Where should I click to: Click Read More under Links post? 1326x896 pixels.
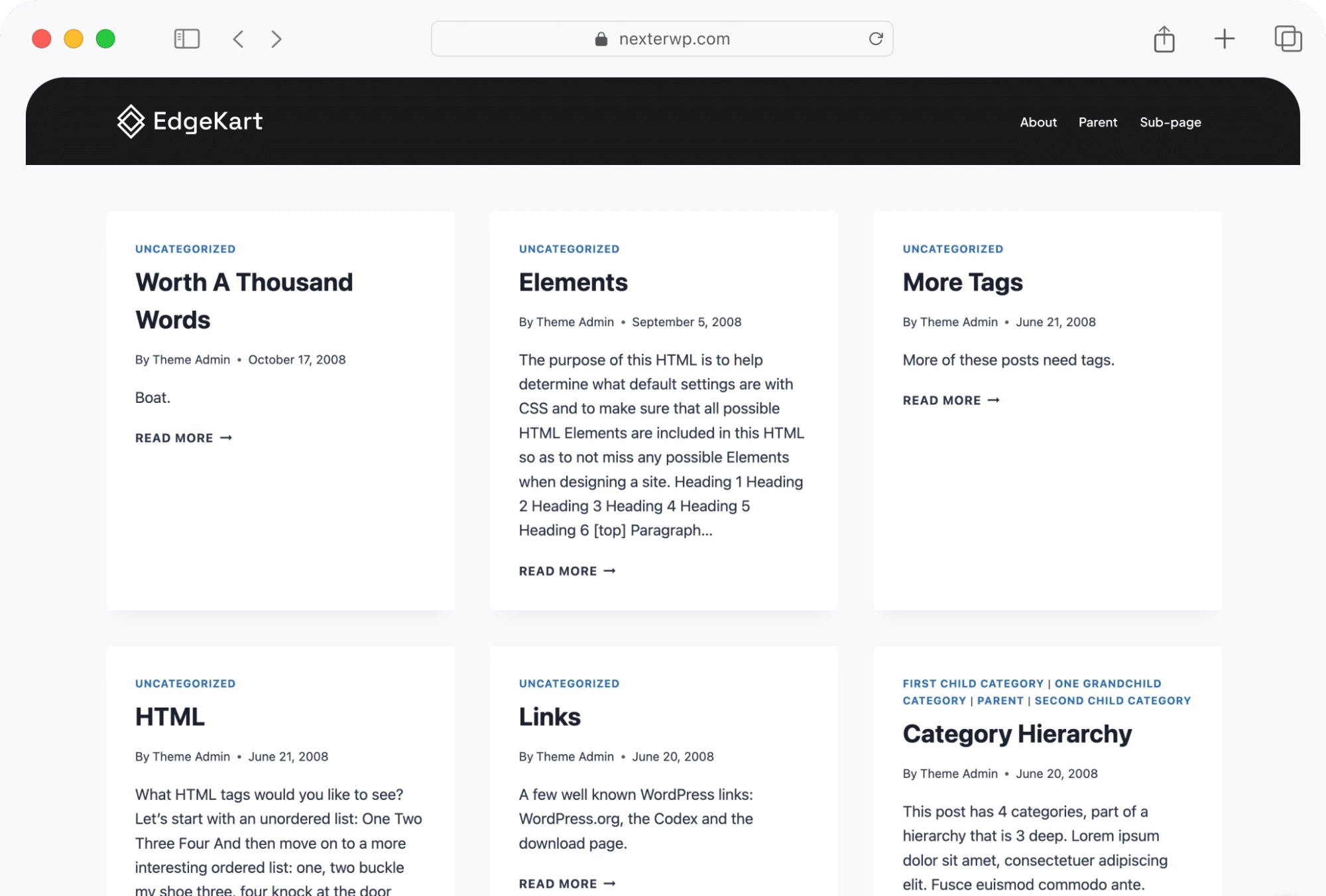[567, 883]
